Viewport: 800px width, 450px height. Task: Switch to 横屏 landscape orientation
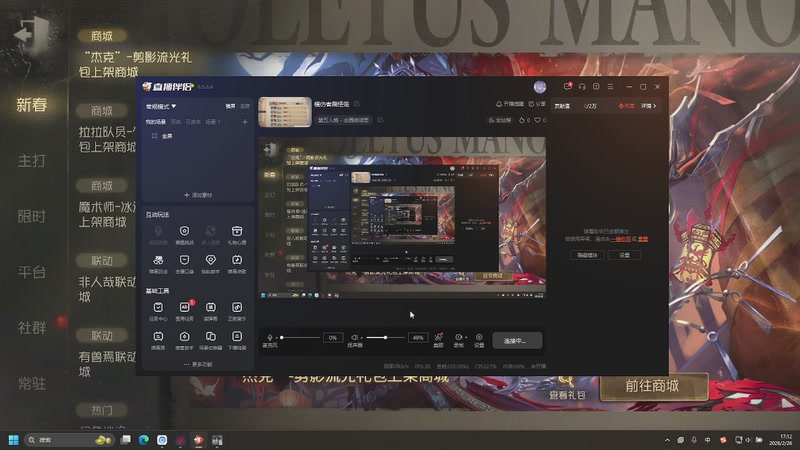click(231, 106)
